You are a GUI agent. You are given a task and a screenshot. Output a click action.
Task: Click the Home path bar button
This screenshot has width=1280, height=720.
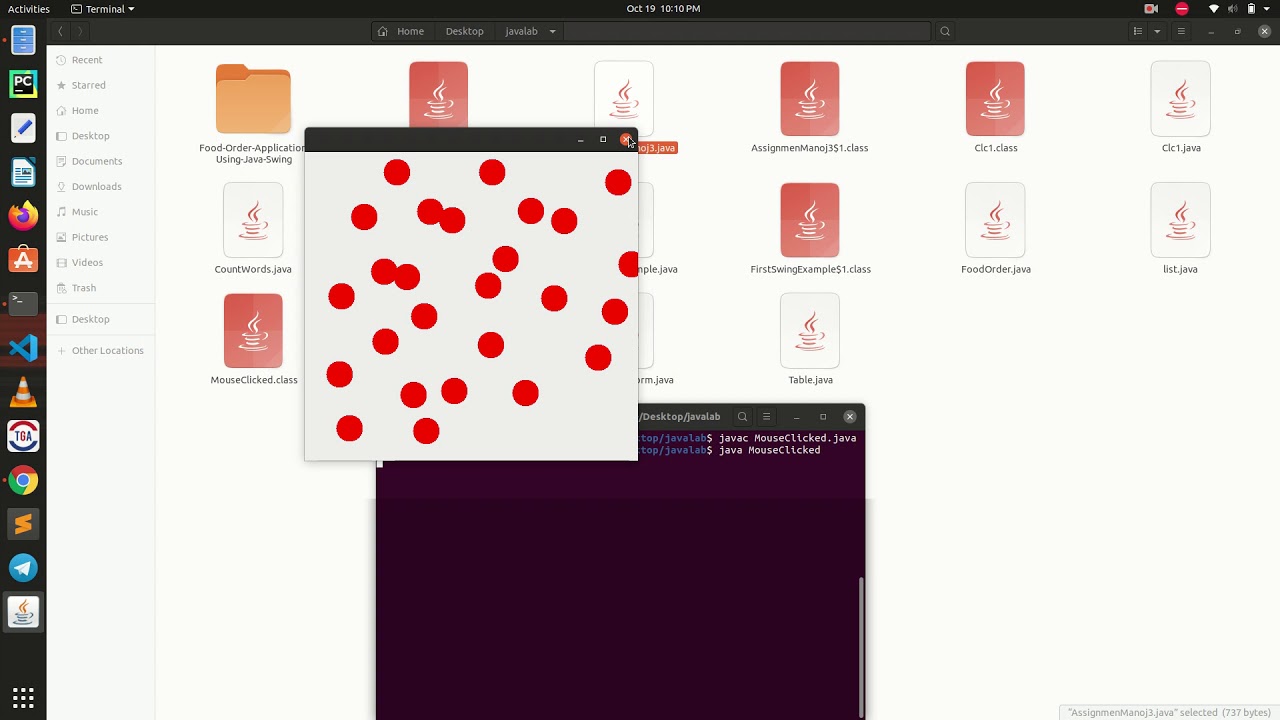(401, 31)
